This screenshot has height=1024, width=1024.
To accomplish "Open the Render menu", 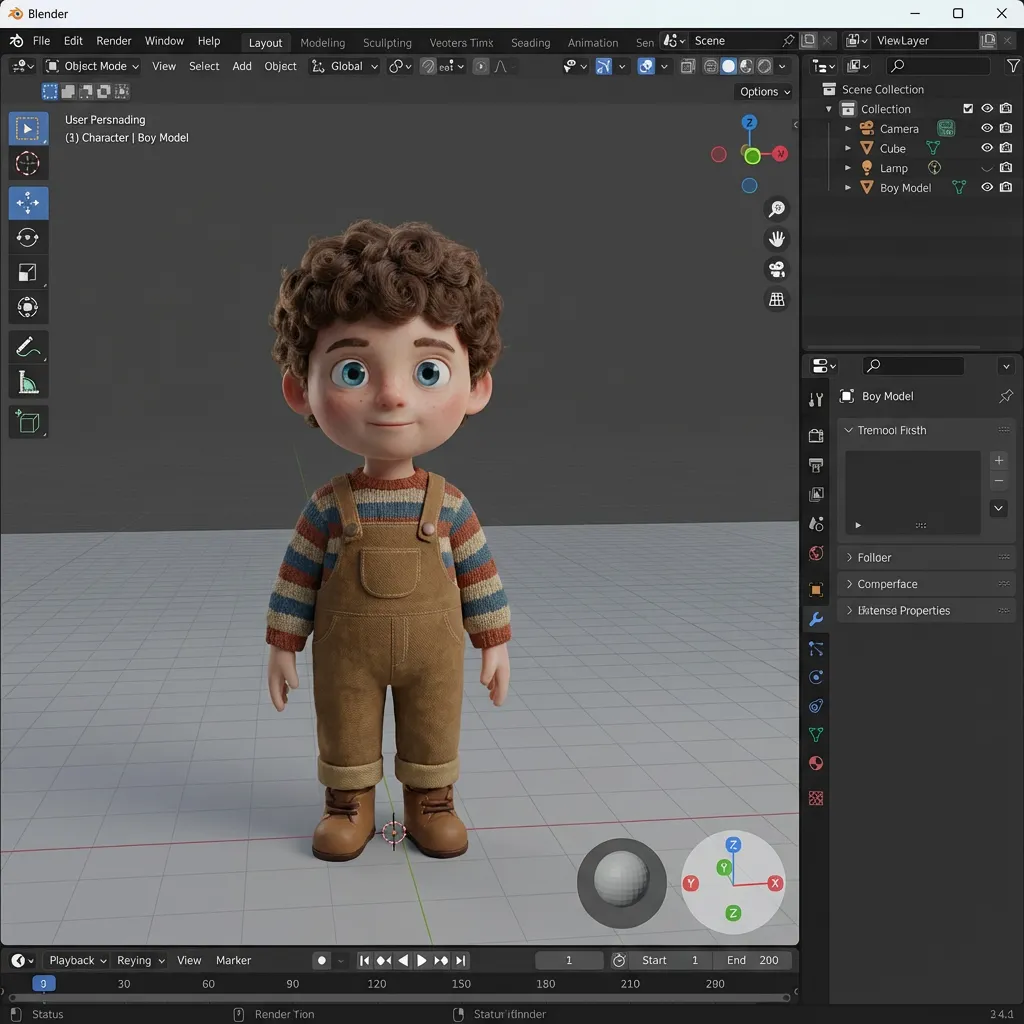I will pyautogui.click(x=113, y=41).
